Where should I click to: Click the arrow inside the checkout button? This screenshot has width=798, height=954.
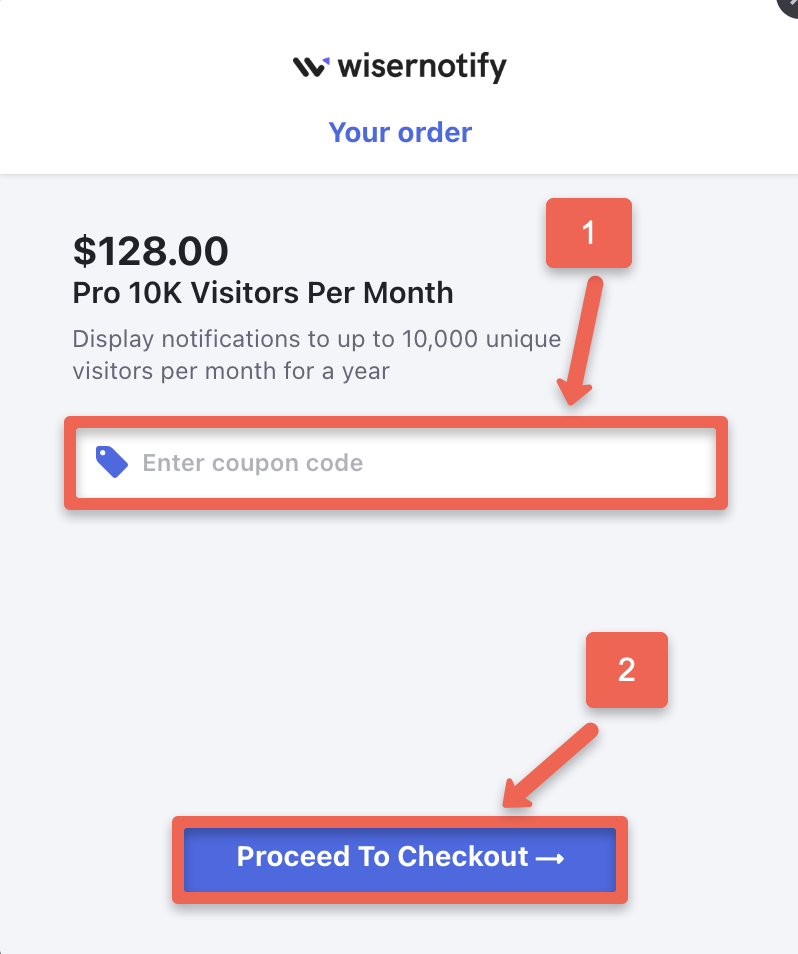(550, 857)
